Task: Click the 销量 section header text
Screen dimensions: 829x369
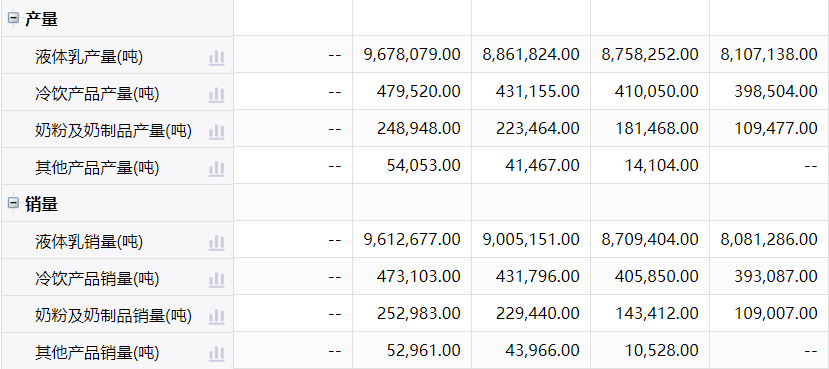Action: click(41, 204)
